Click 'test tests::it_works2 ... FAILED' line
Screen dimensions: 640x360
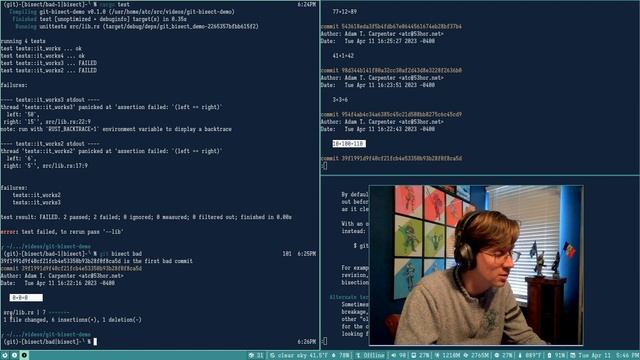point(49,70)
